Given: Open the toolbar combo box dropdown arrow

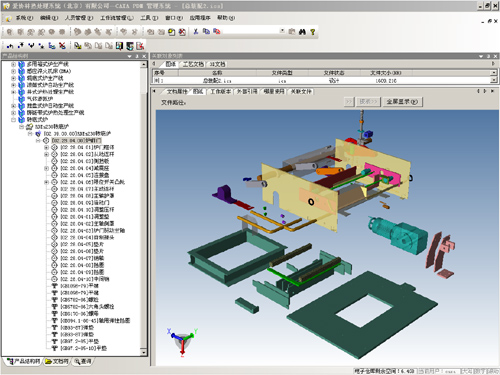Looking at the screenshot, I should [x=282, y=31].
